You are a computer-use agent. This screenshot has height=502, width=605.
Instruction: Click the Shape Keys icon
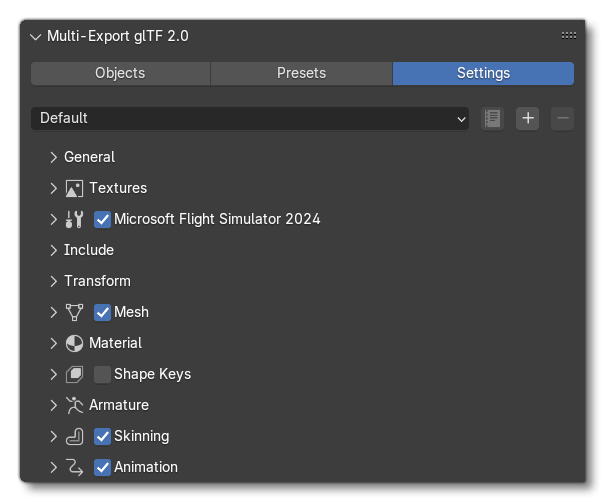[x=74, y=375]
